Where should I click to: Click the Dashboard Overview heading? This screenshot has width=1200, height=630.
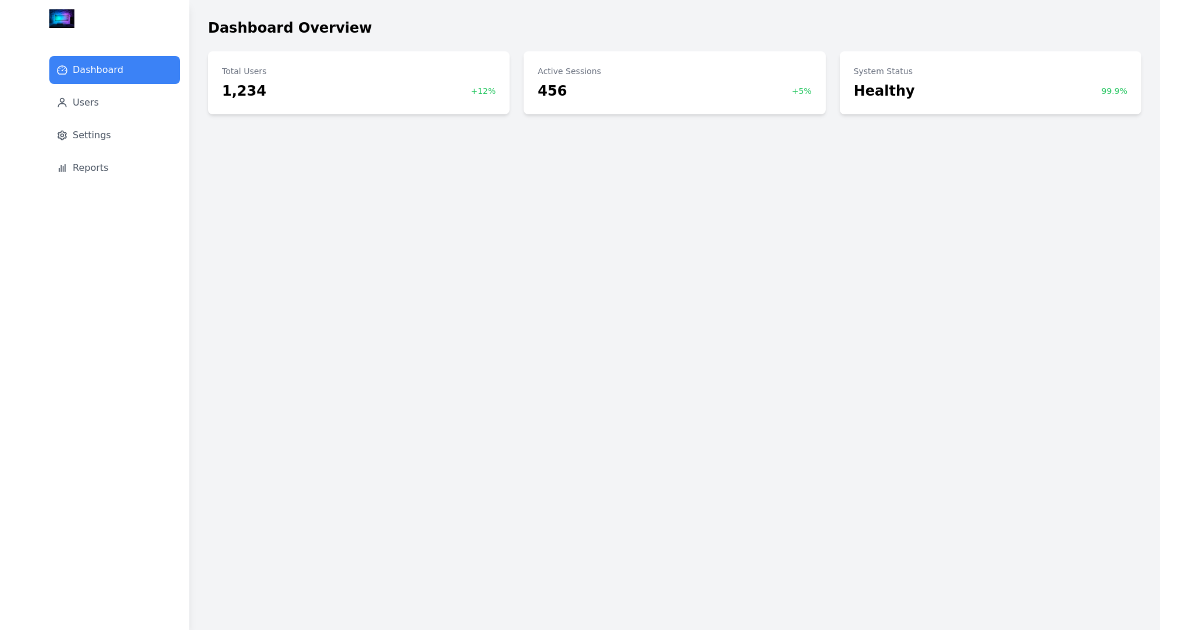[x=290, y=28]
